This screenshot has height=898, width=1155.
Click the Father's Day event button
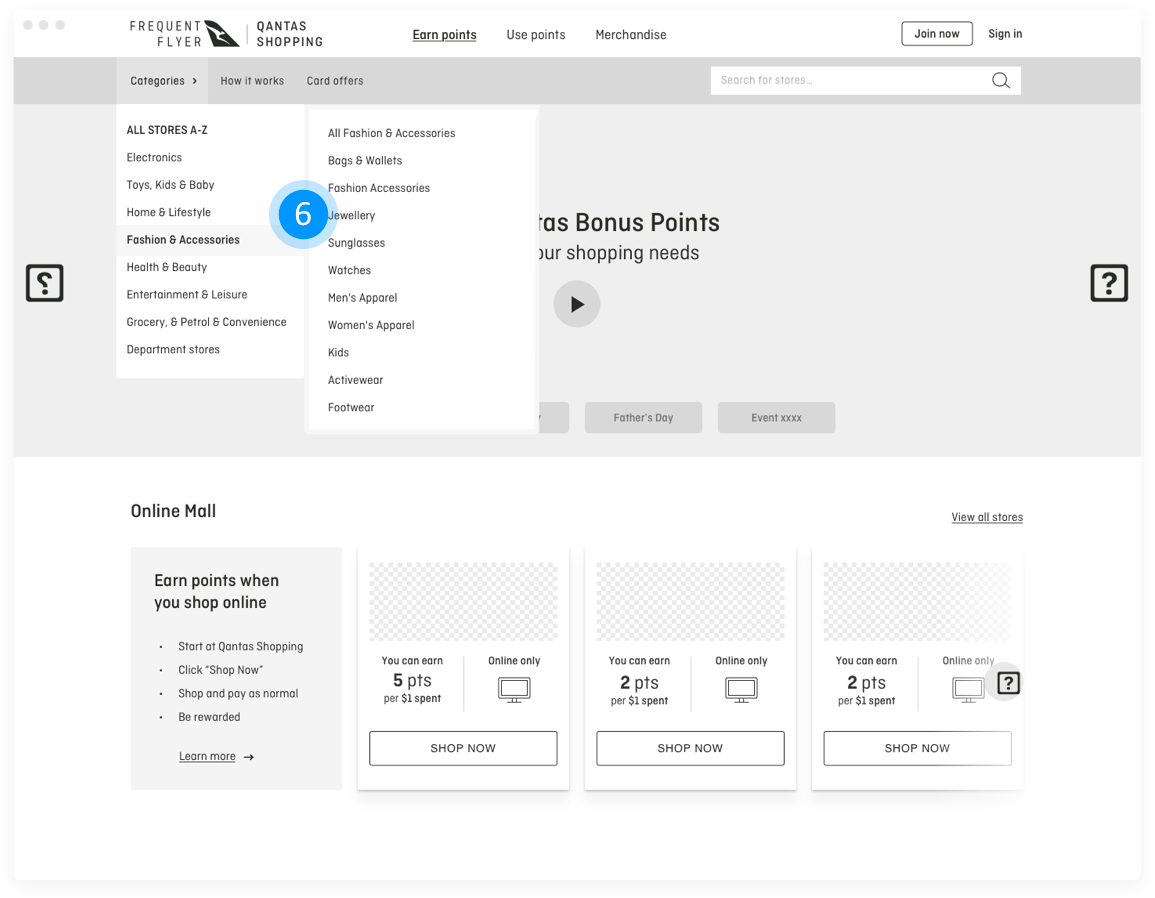point(643,418)
